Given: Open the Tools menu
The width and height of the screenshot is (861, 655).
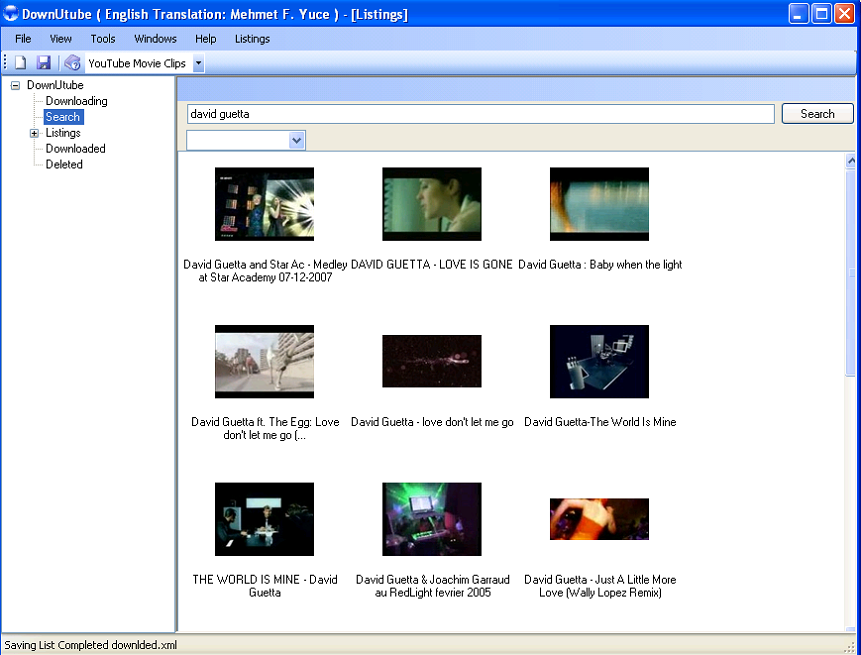Looking at the screenshot, I should [103, 39].
